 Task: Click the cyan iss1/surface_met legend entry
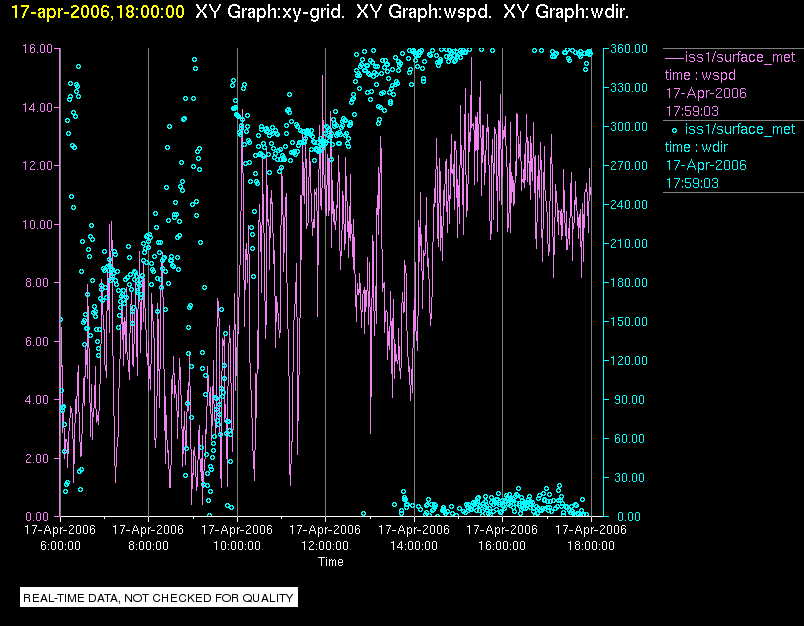pos(740,129)
